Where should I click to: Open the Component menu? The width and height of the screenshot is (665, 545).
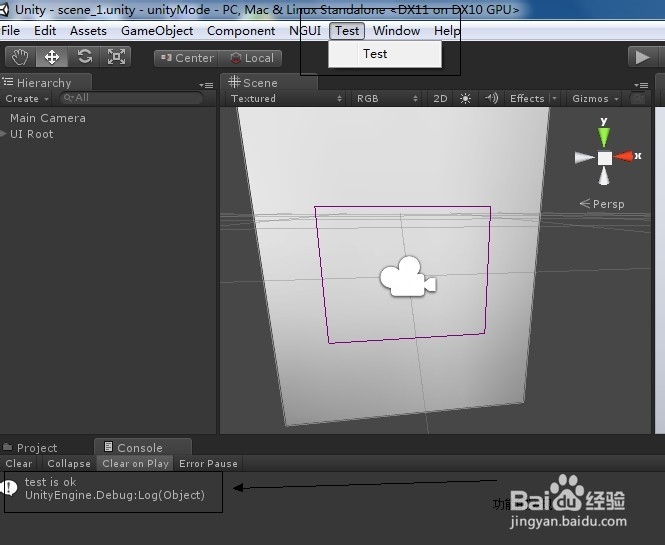pos(241,31)
